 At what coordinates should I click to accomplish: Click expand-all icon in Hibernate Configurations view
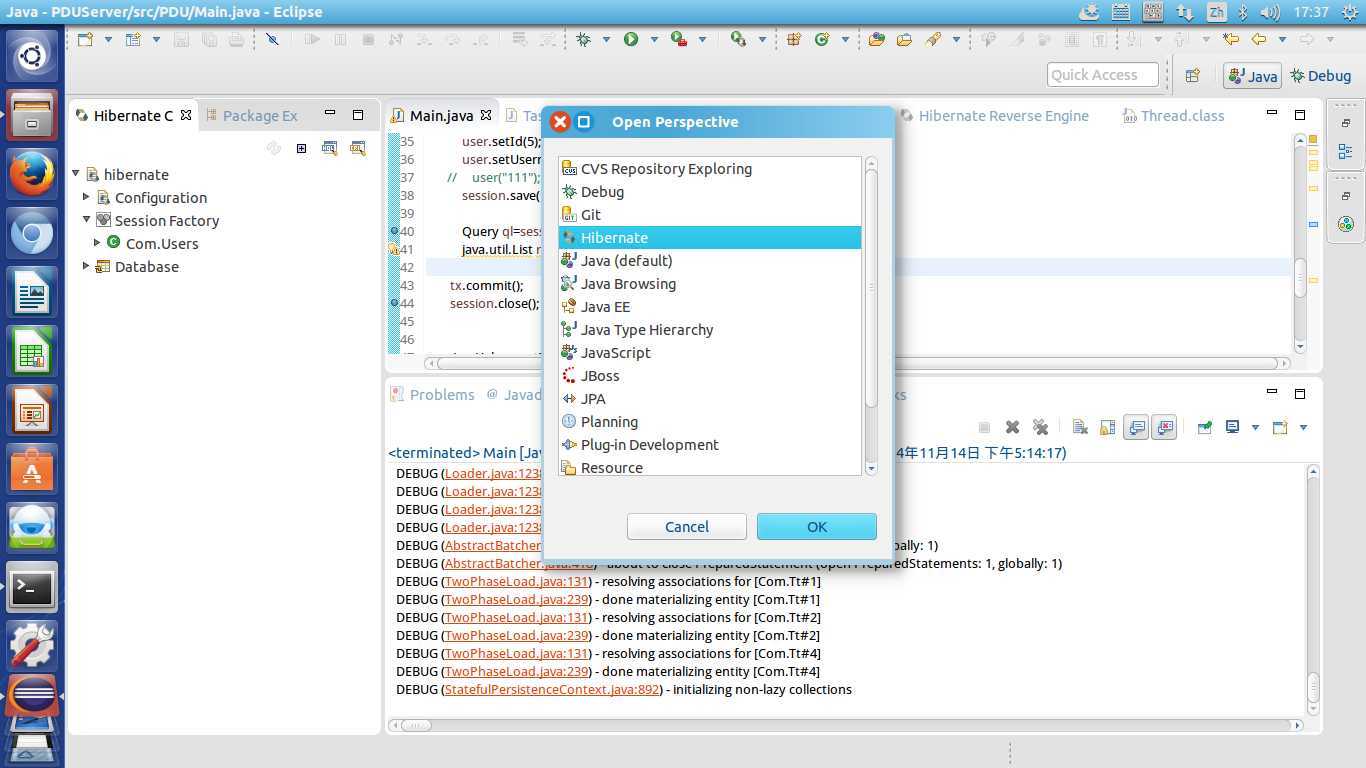[x=301, y=148]
